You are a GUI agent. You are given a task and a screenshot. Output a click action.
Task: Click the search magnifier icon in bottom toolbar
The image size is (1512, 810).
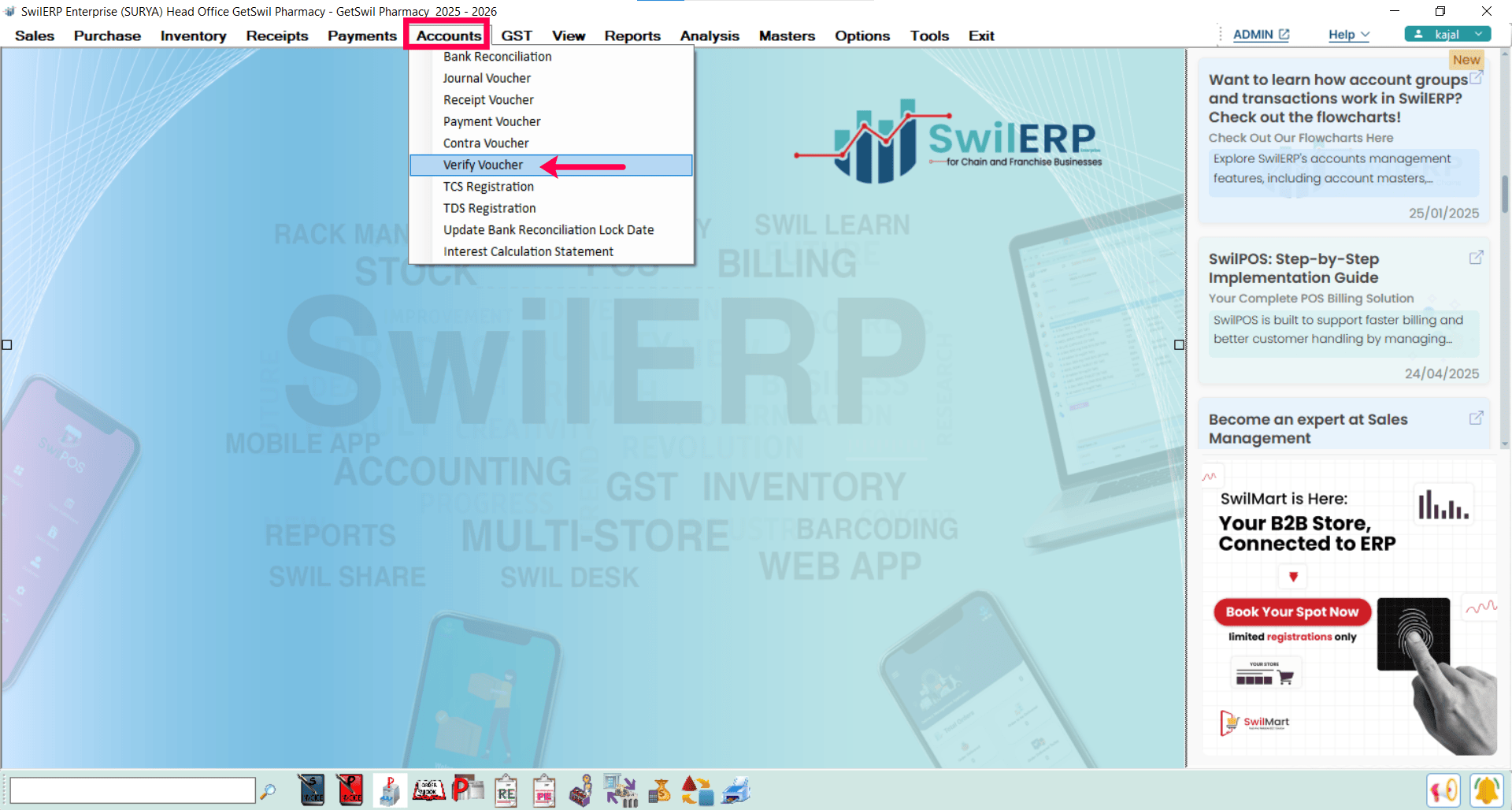pyautogui.click(x=268, y=791)
